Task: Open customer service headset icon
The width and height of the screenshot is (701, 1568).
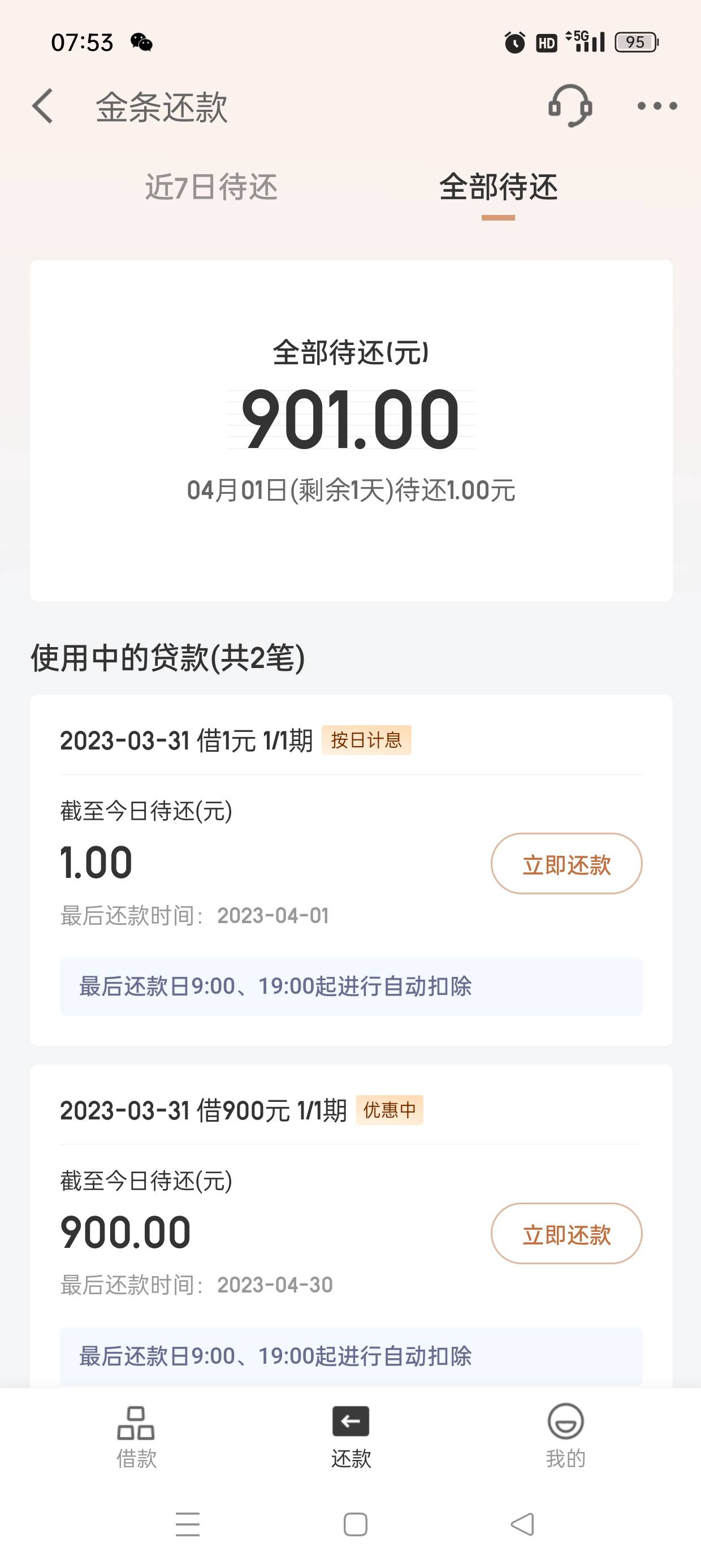Action: (570, 106)
